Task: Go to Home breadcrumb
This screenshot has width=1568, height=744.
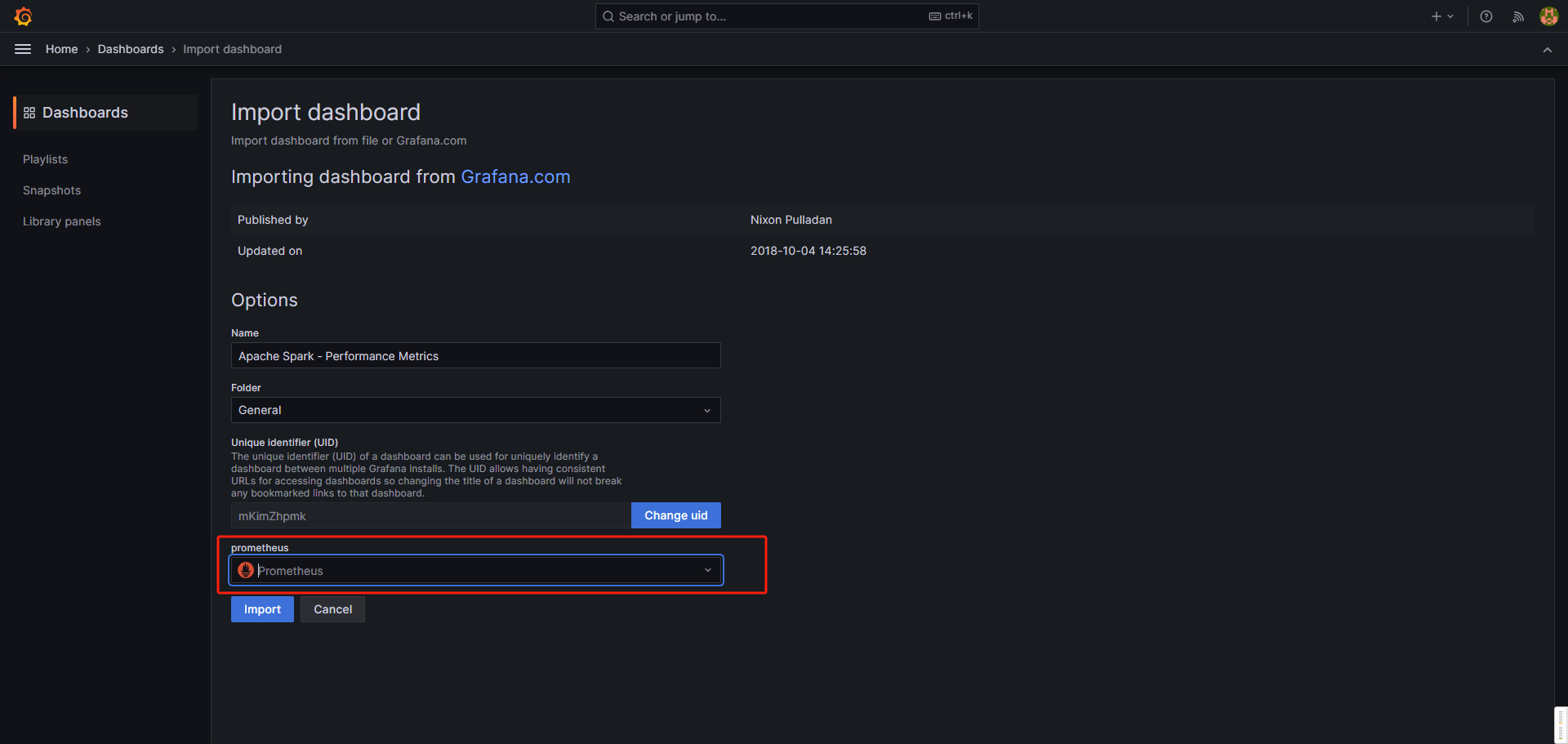Action: click(x=62, y=49)
